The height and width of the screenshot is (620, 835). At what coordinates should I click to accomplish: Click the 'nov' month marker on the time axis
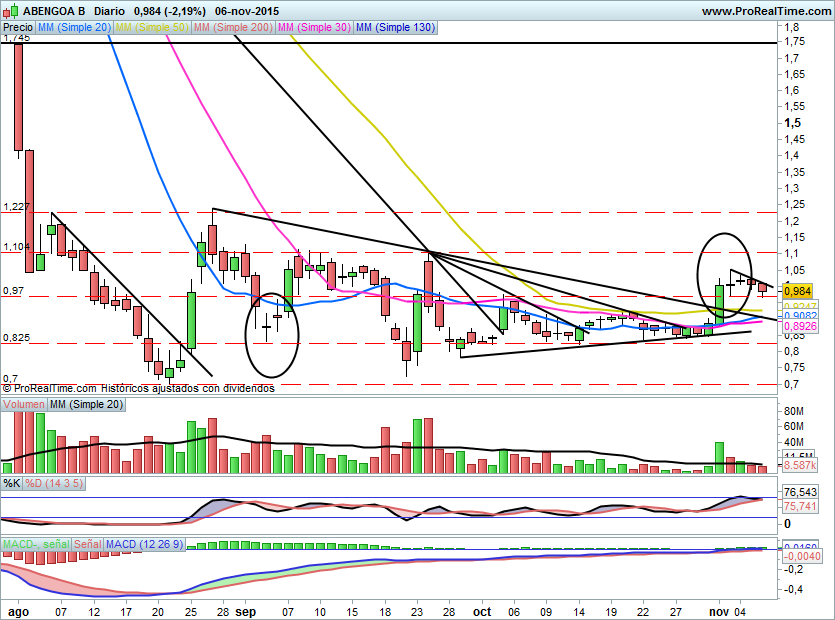[715, 611]
